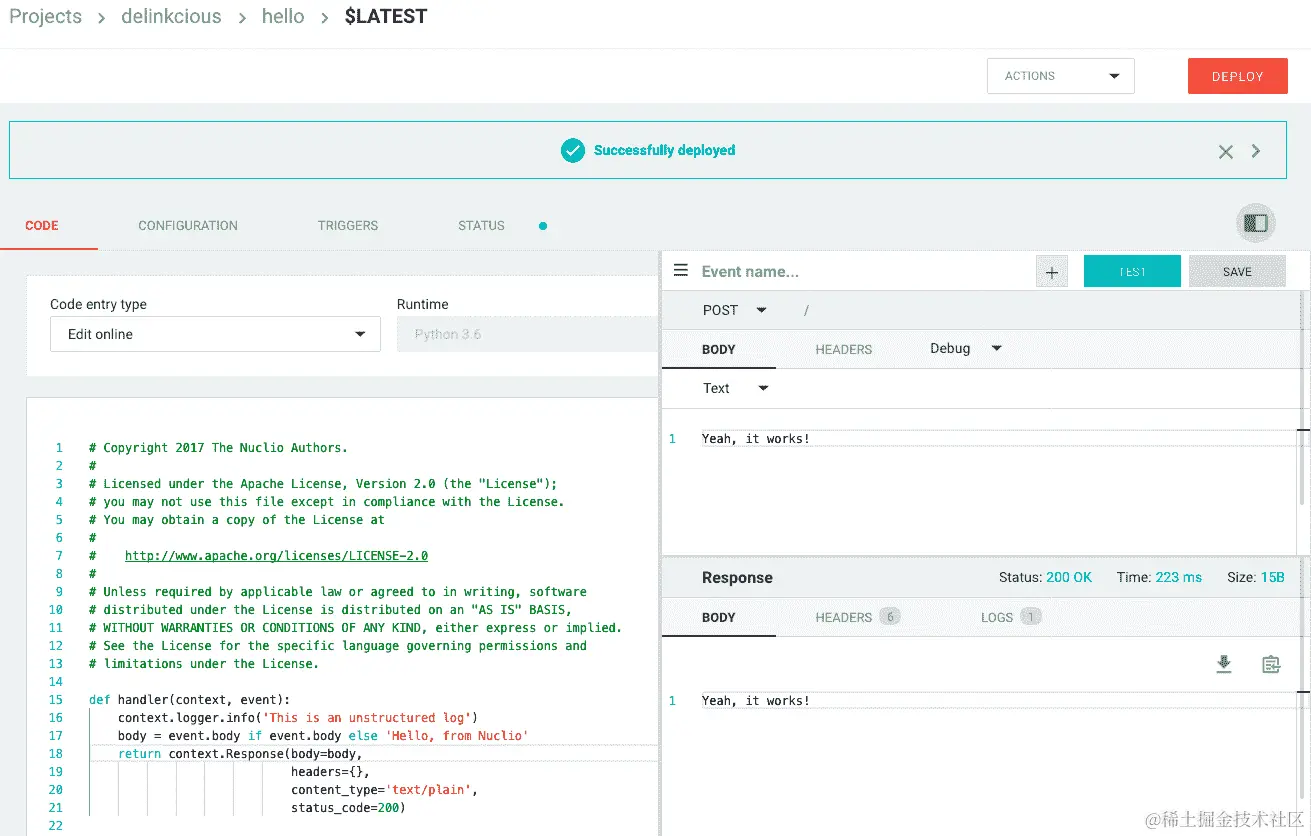Go to Projects breadcrumb
1311x836 pixels.
point(46,17)
